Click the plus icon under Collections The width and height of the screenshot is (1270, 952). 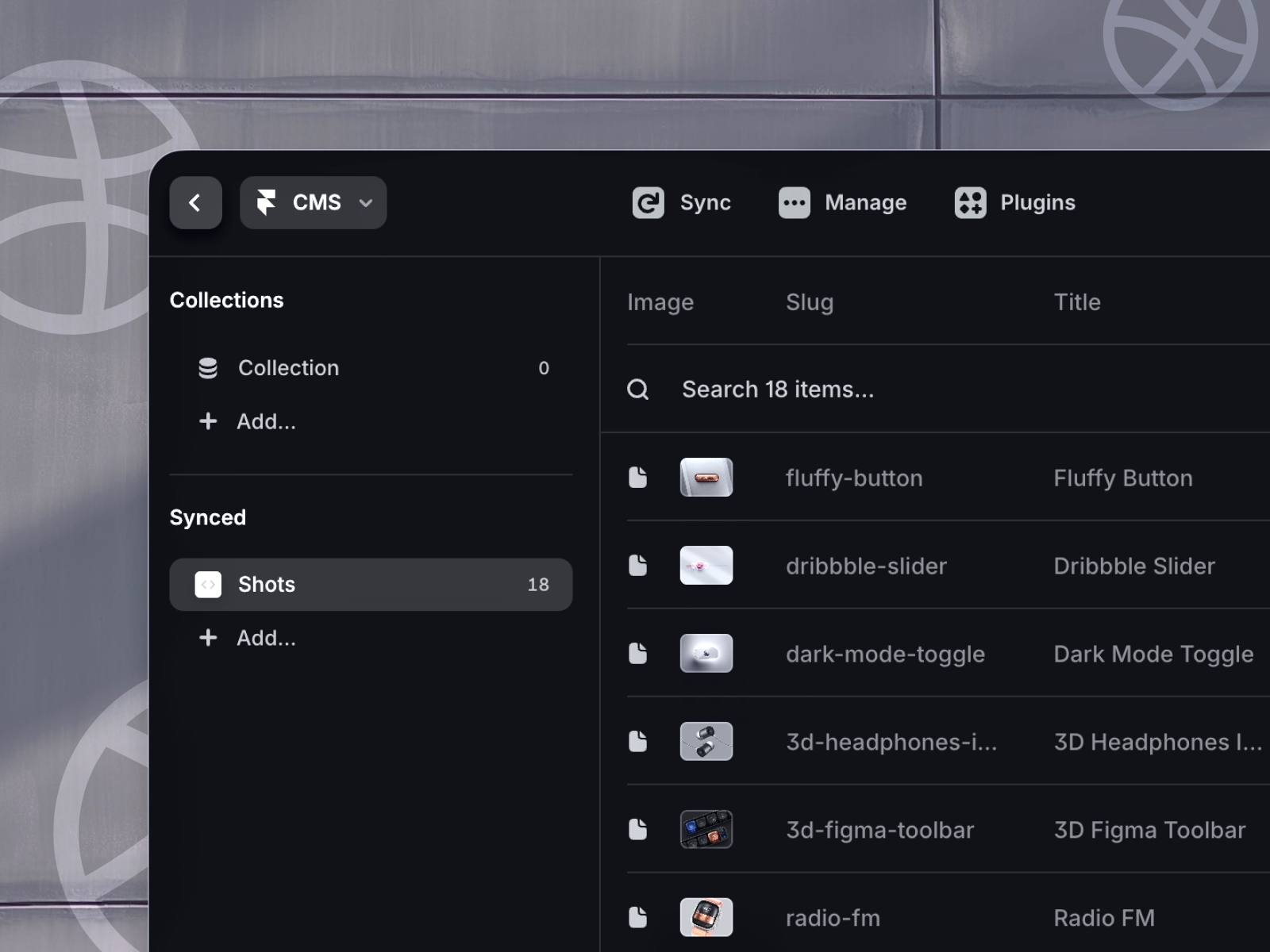(208, 421)
